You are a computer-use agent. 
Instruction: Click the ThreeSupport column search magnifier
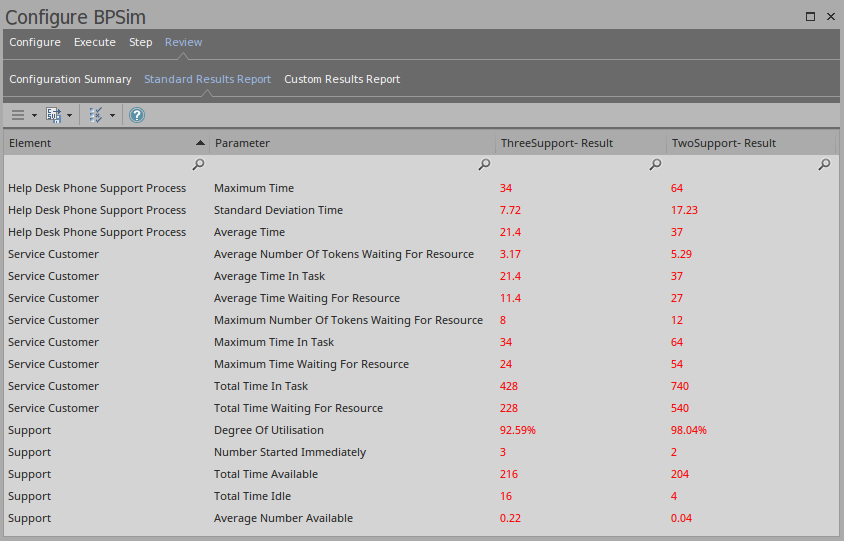655,165
